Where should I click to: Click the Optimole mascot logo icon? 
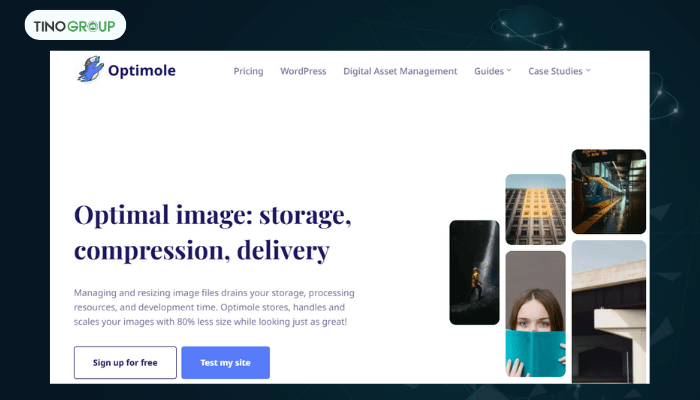(91, 69)
